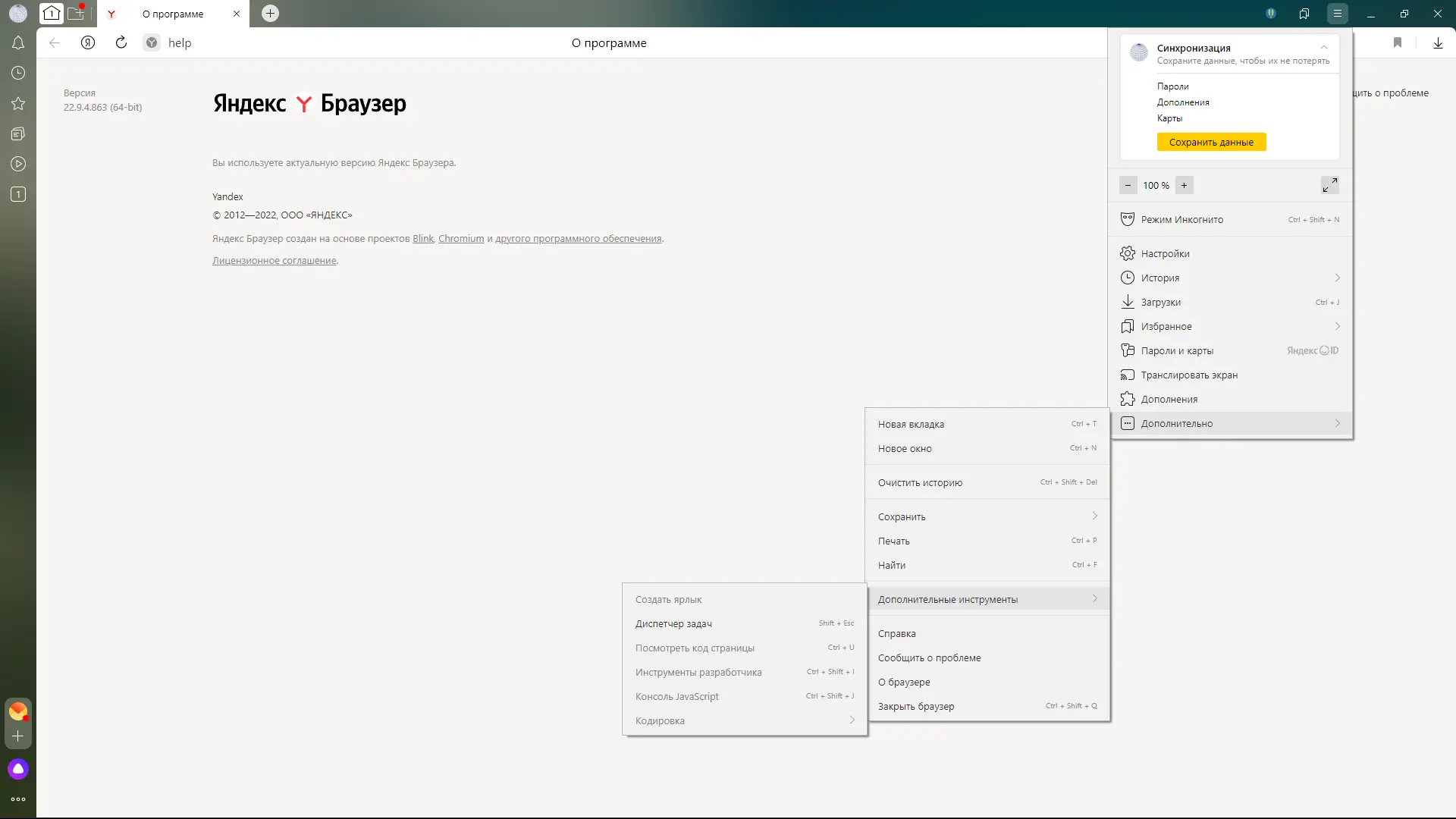Image resolution: width=1456 pixels, height=819 pixels.
Task: Open the downloads arrow icon
Action: click(x=1438, y=43)
